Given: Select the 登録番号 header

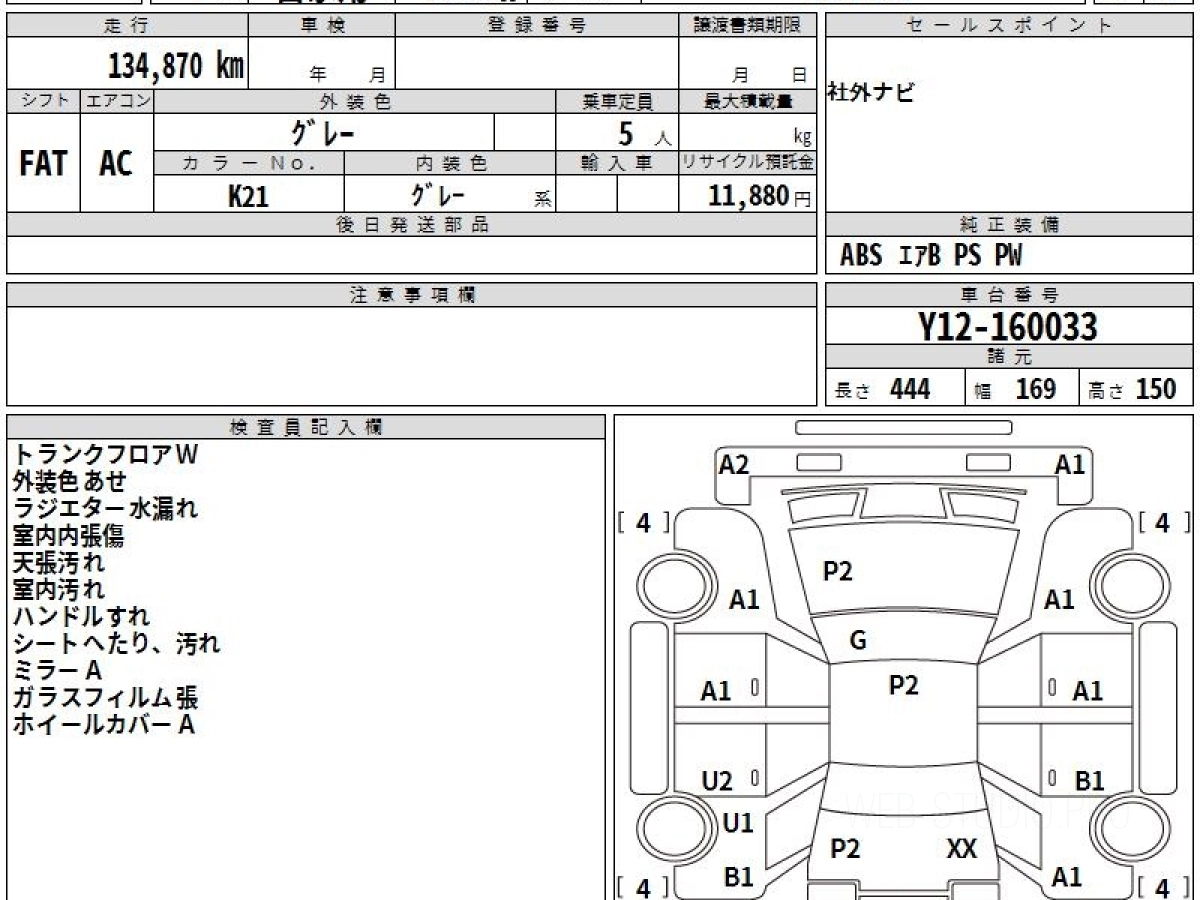Looking at the screenshot, I should 536,26.
